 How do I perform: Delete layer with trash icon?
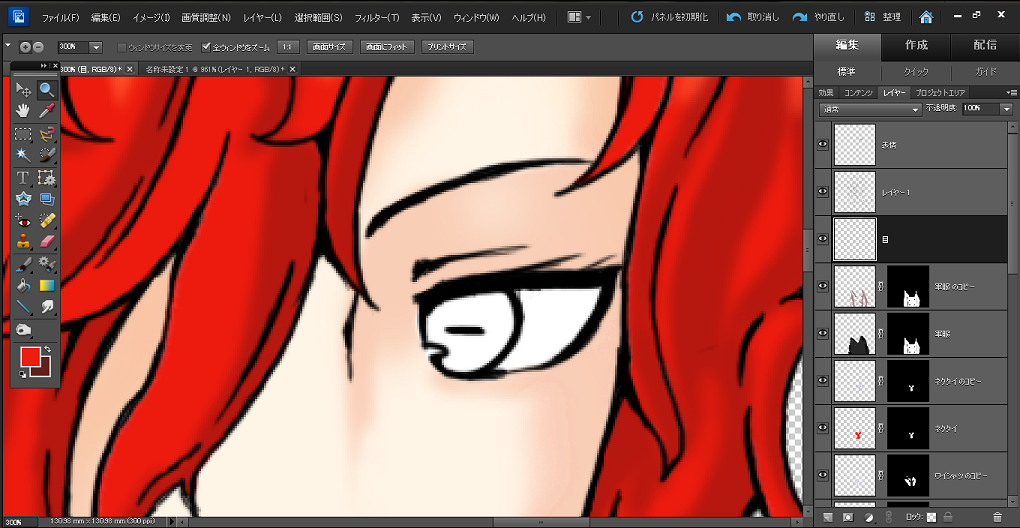997,518
